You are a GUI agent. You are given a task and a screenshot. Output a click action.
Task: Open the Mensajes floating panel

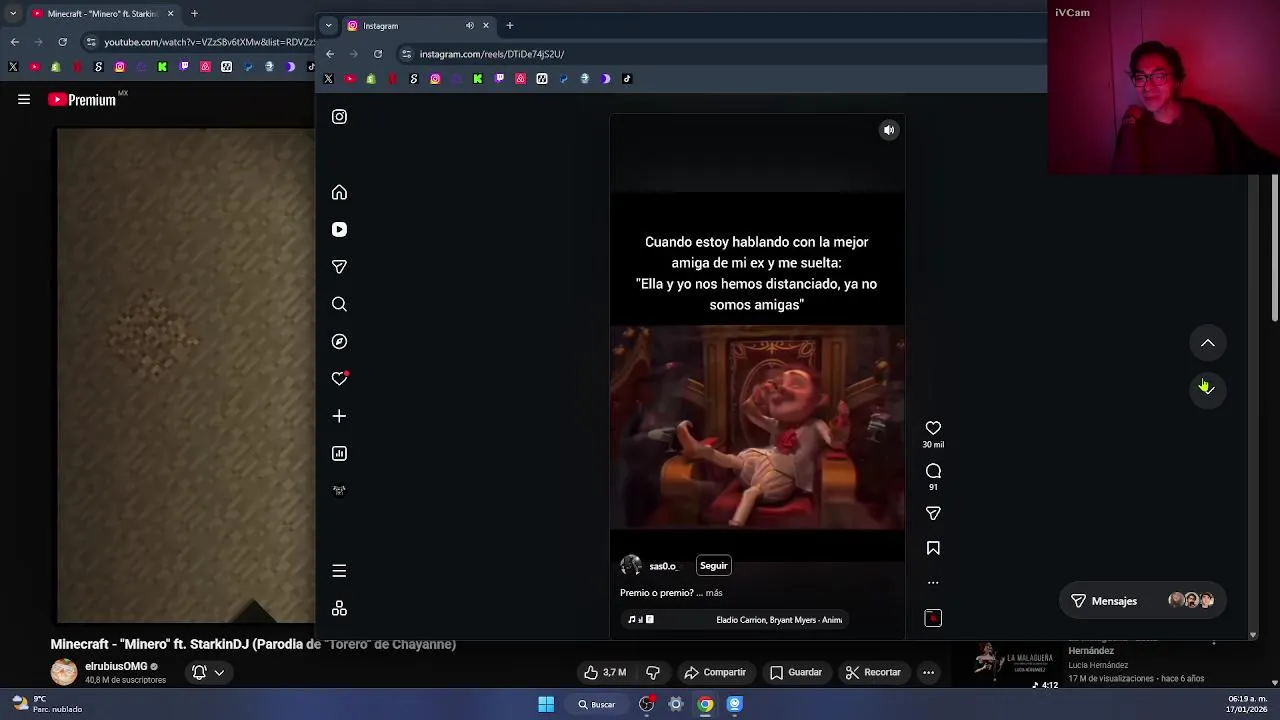coord(1142,601)
